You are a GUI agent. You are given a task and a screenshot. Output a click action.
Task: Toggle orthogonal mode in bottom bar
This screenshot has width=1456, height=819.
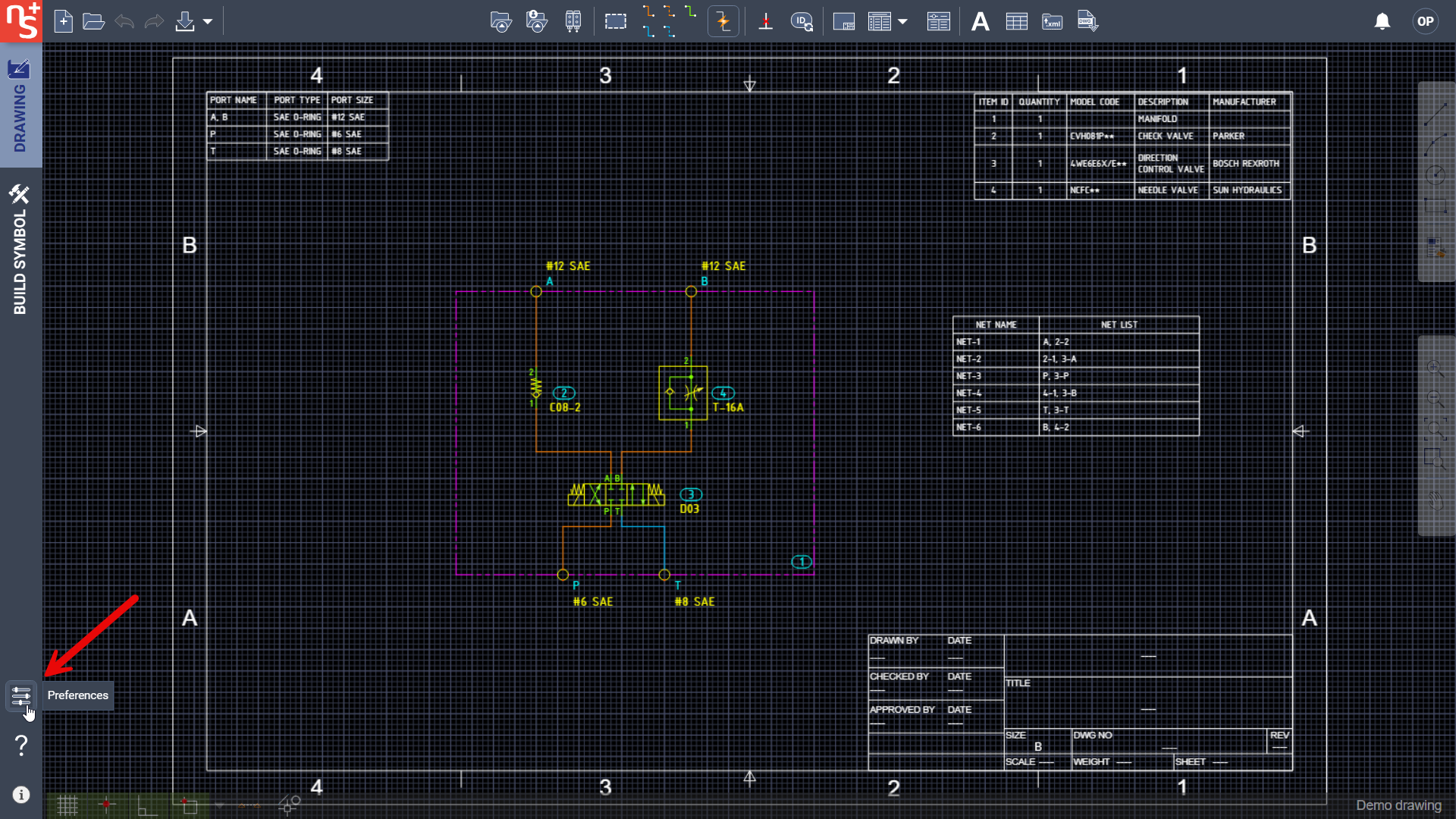pos(146,805)
